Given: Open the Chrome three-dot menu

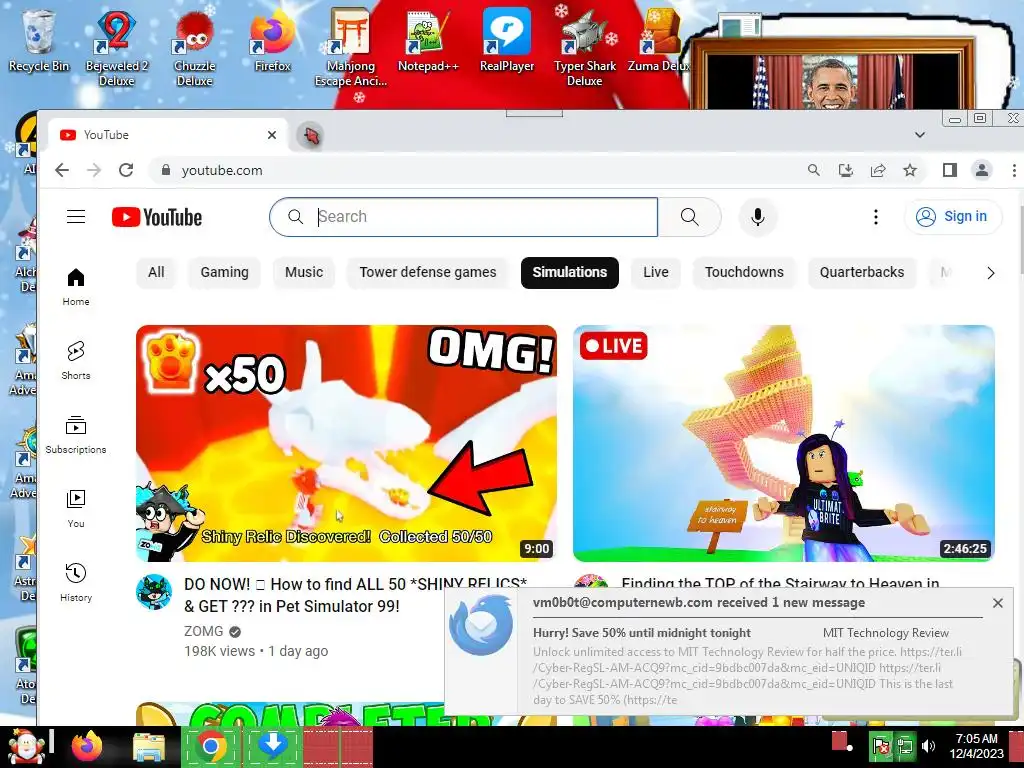Looking at the screenshot, I should (x=1014, y=170).
